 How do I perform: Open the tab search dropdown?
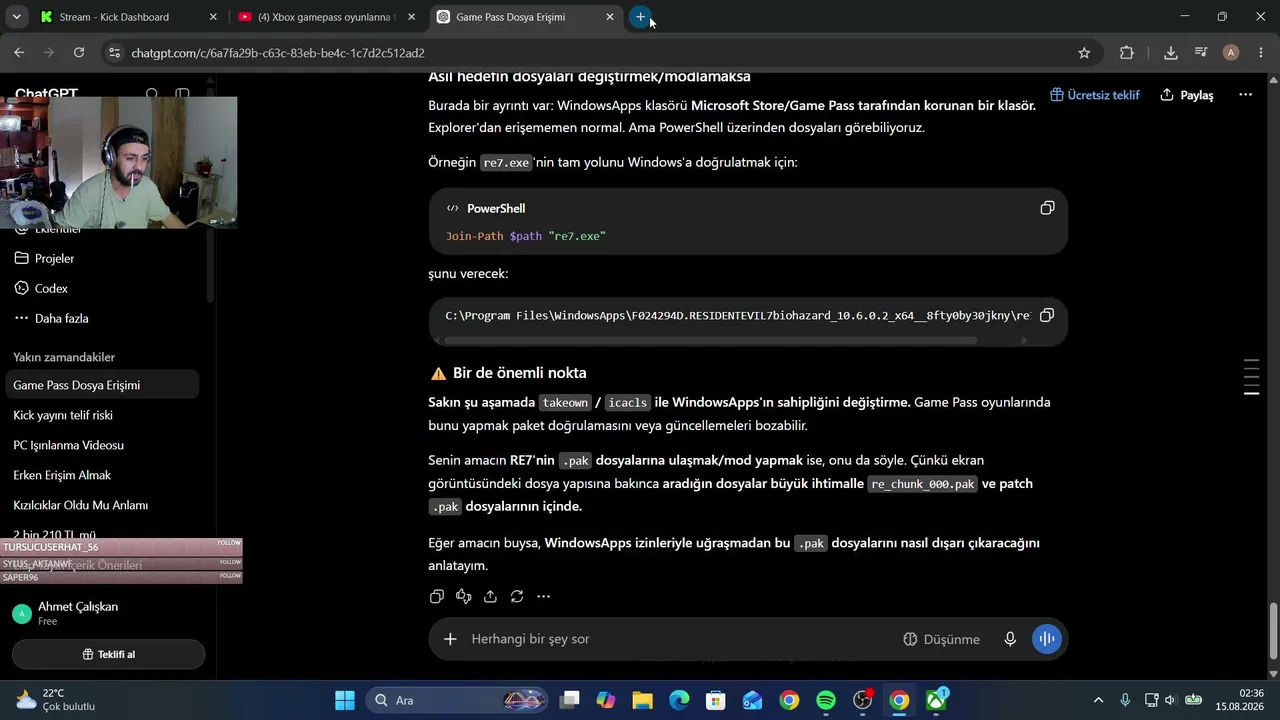17,17
